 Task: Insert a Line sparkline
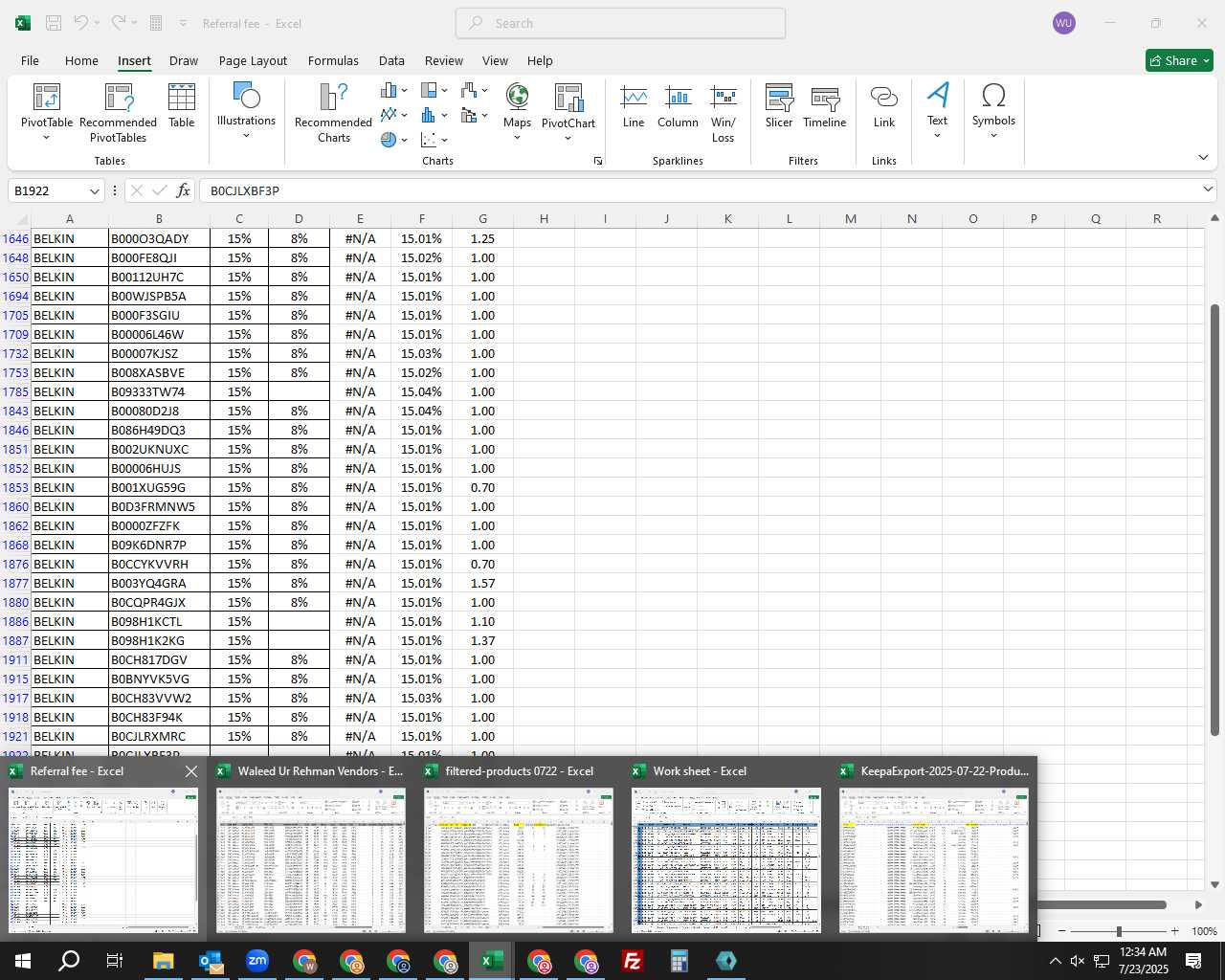tap(634, 106)
